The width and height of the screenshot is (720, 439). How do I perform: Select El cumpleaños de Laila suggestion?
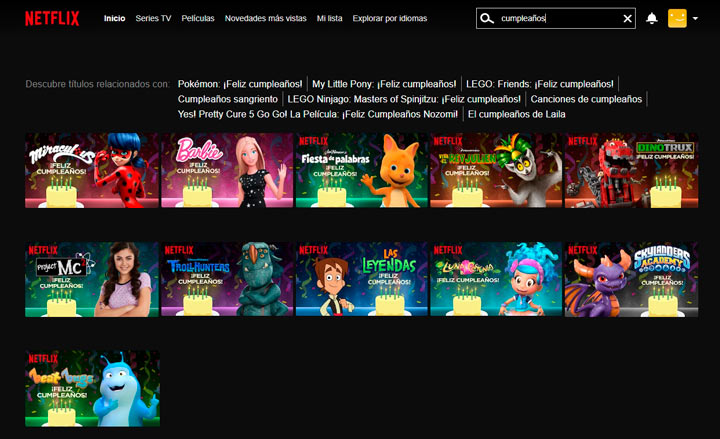(x=517, y=114)
